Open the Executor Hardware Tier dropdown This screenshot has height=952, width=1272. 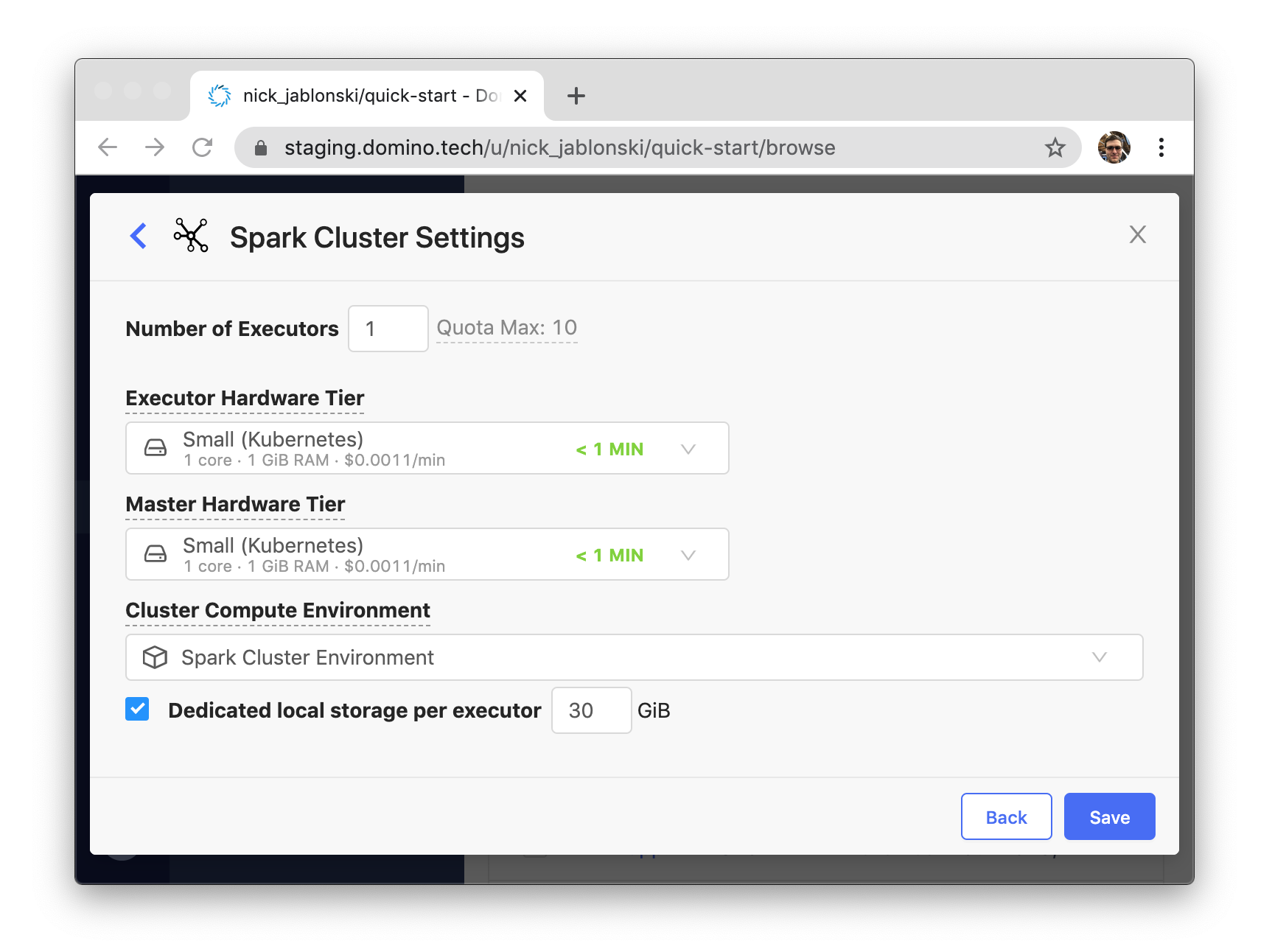pyautogui.click(x=427, y=448)
